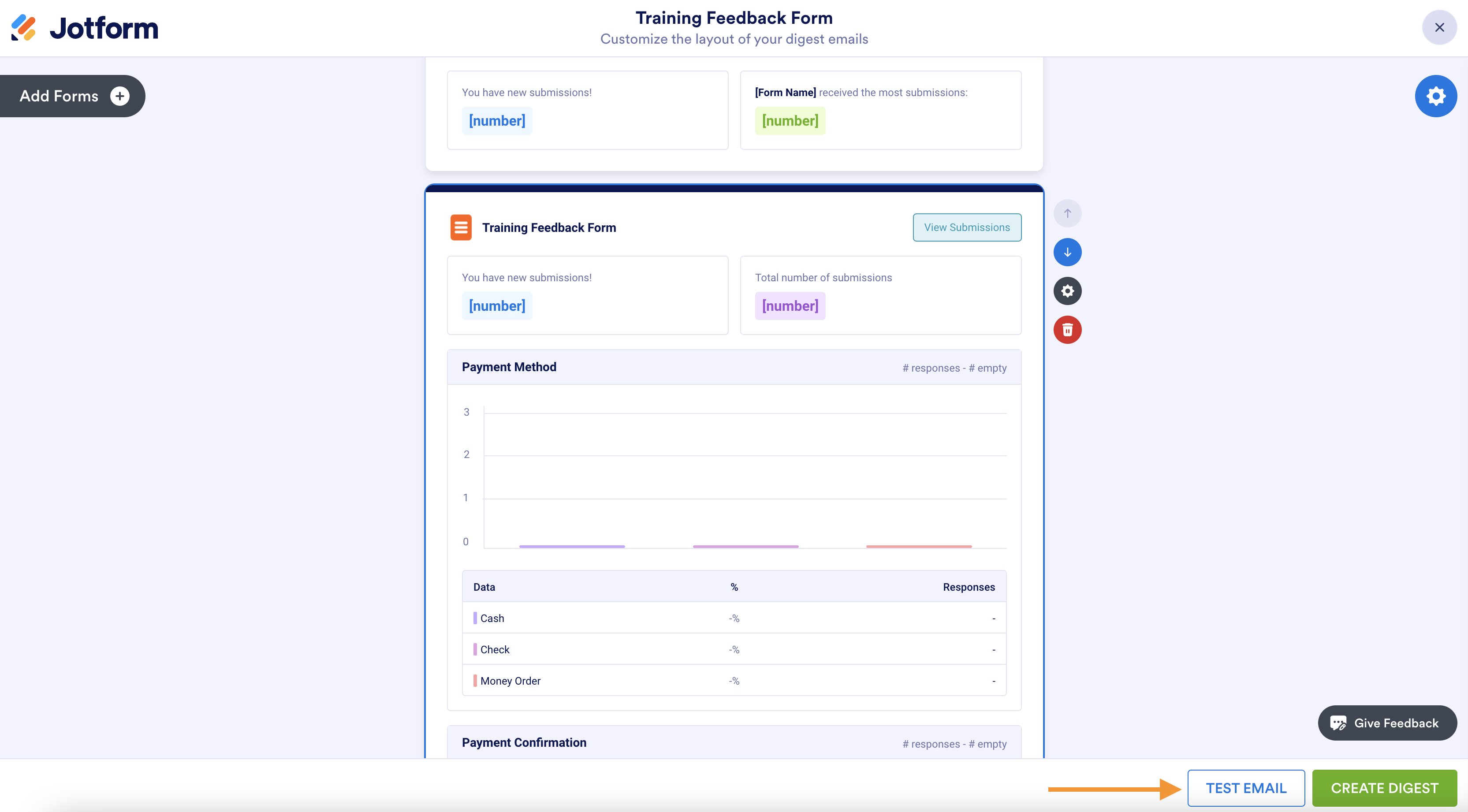Click the Total number of submissions card
The image size is (1468, 812).
click(880, 295)
